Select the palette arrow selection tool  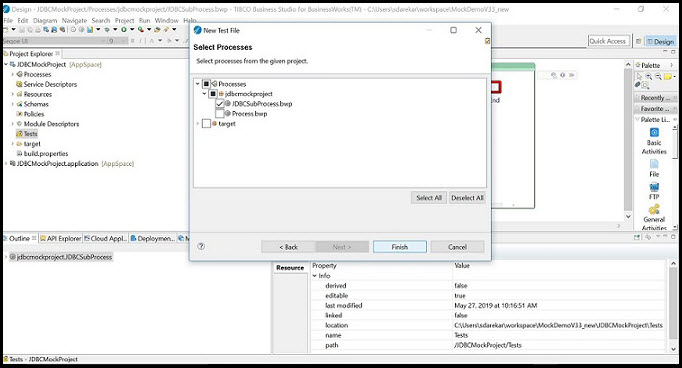[639, 76]
